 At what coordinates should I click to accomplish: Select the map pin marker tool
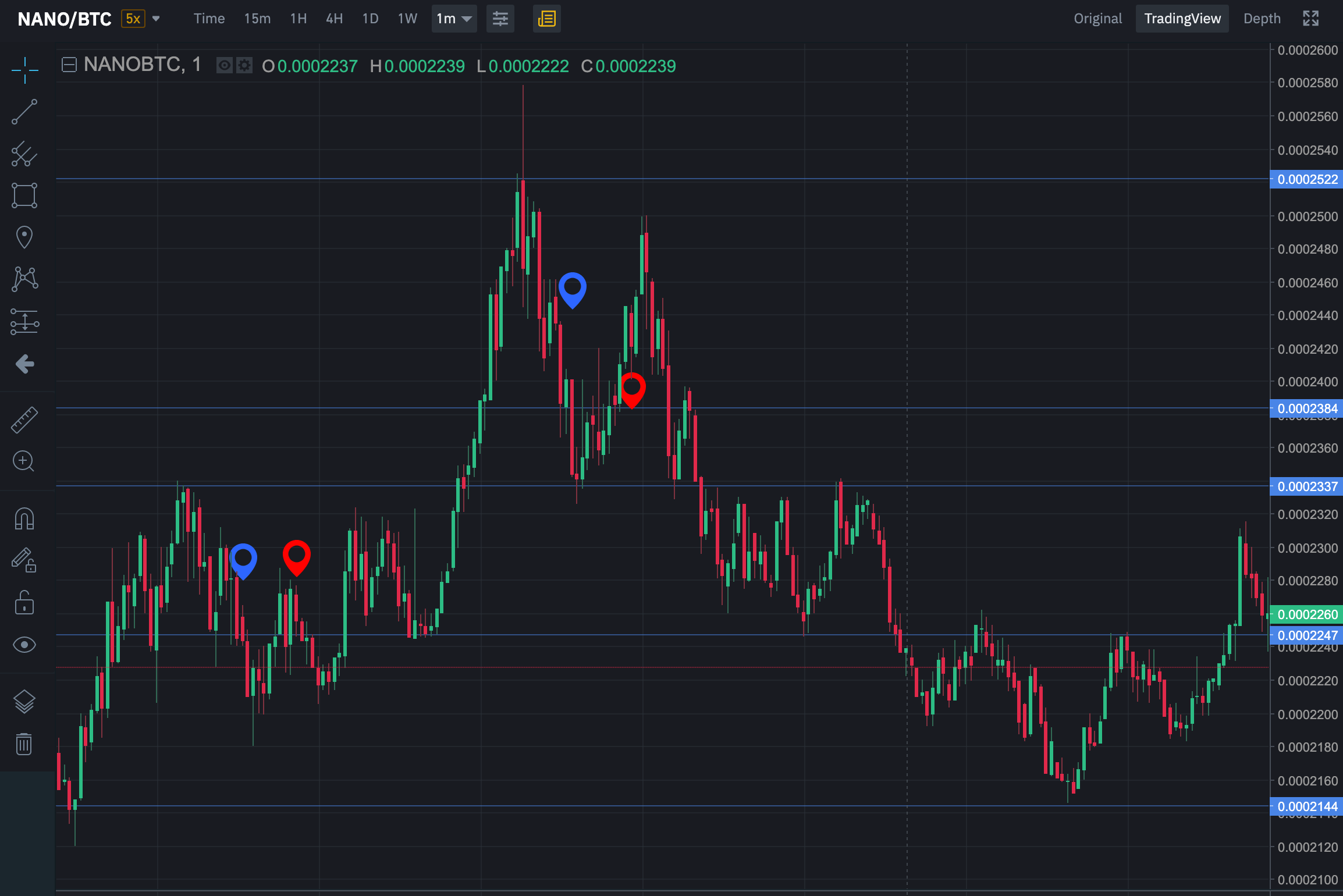click(x=24, y=237)
